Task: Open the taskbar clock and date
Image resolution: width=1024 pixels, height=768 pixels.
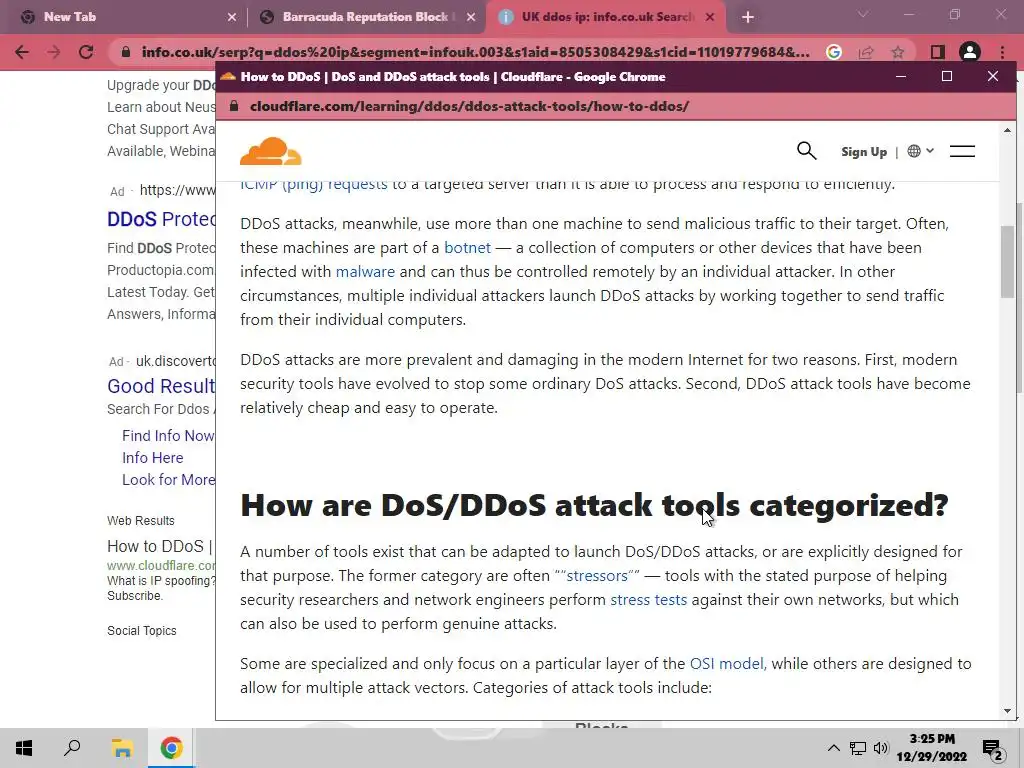Action: 932,748
